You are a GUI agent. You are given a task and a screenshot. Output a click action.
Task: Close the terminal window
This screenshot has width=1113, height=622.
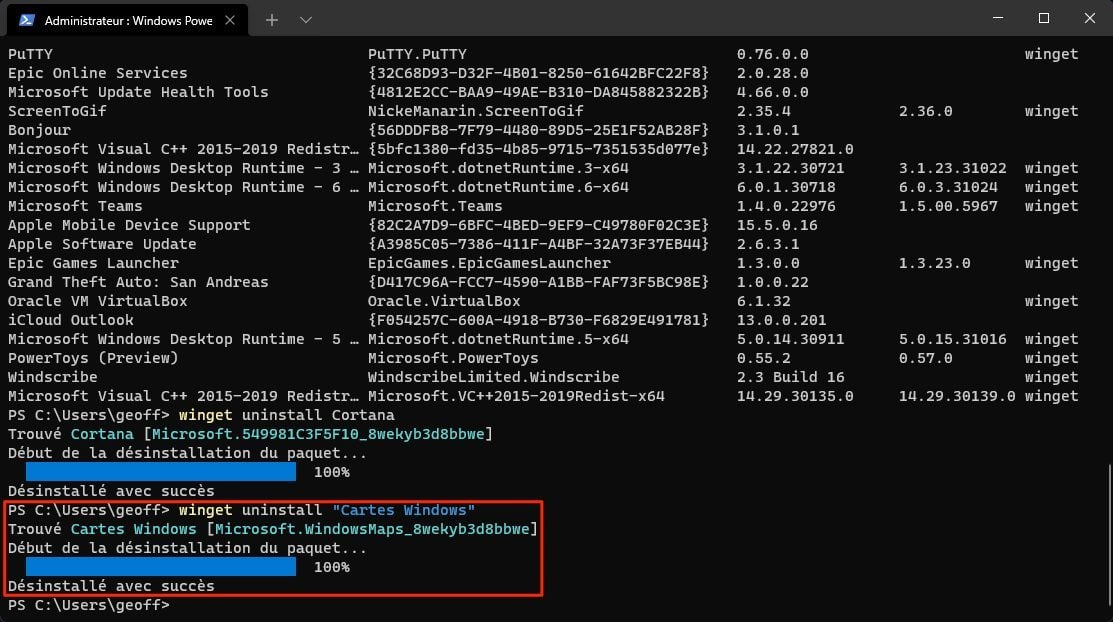pyautogui.click(x=1090, y=18)
